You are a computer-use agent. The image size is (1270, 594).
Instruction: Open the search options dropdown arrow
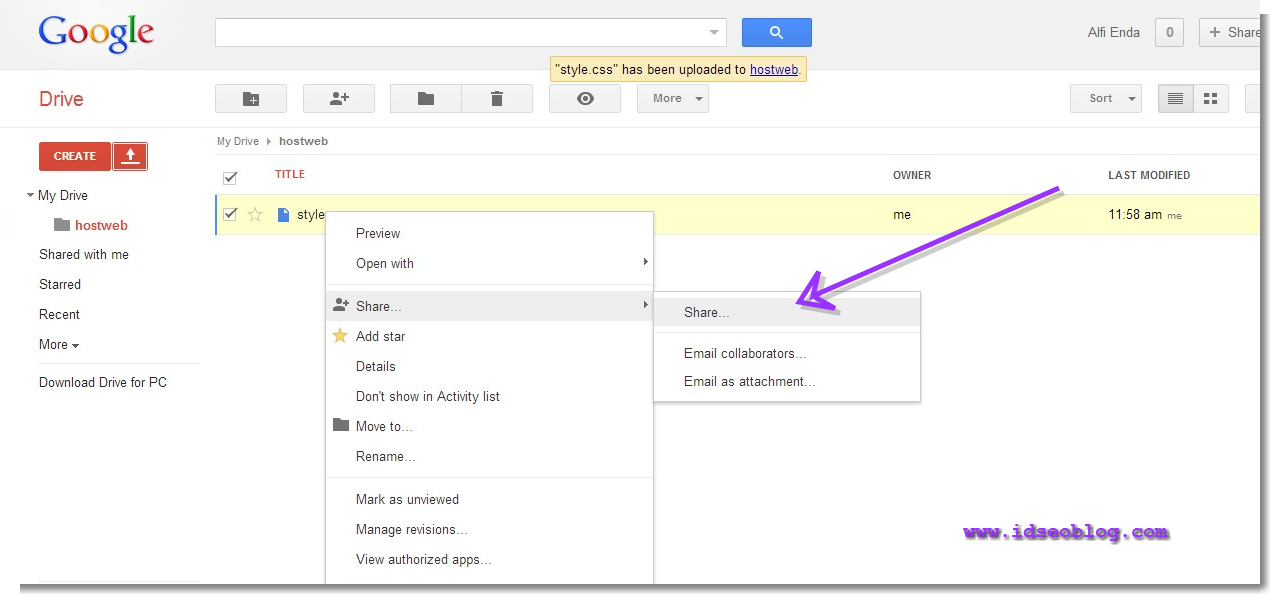(x=714, y=32)
